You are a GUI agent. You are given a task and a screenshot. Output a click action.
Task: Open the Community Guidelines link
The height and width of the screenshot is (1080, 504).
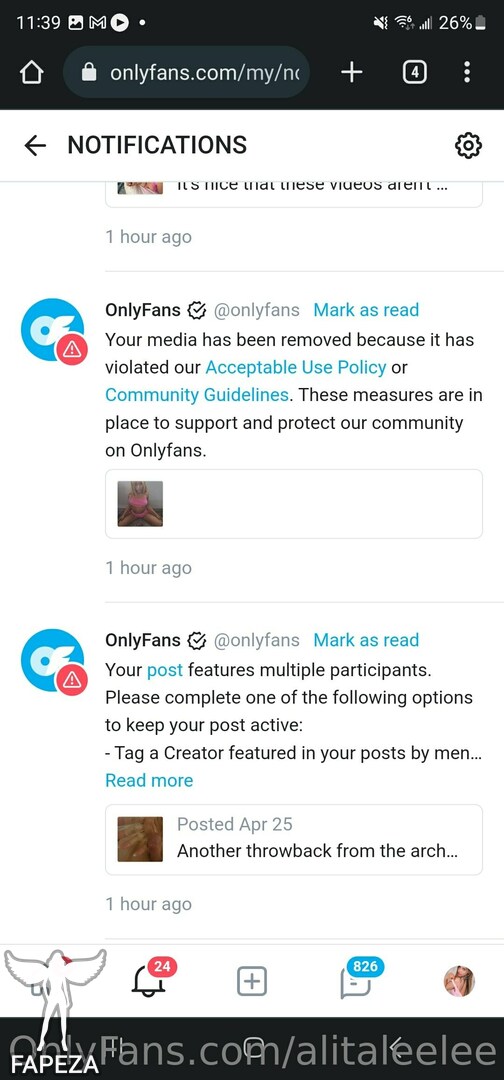197,395
